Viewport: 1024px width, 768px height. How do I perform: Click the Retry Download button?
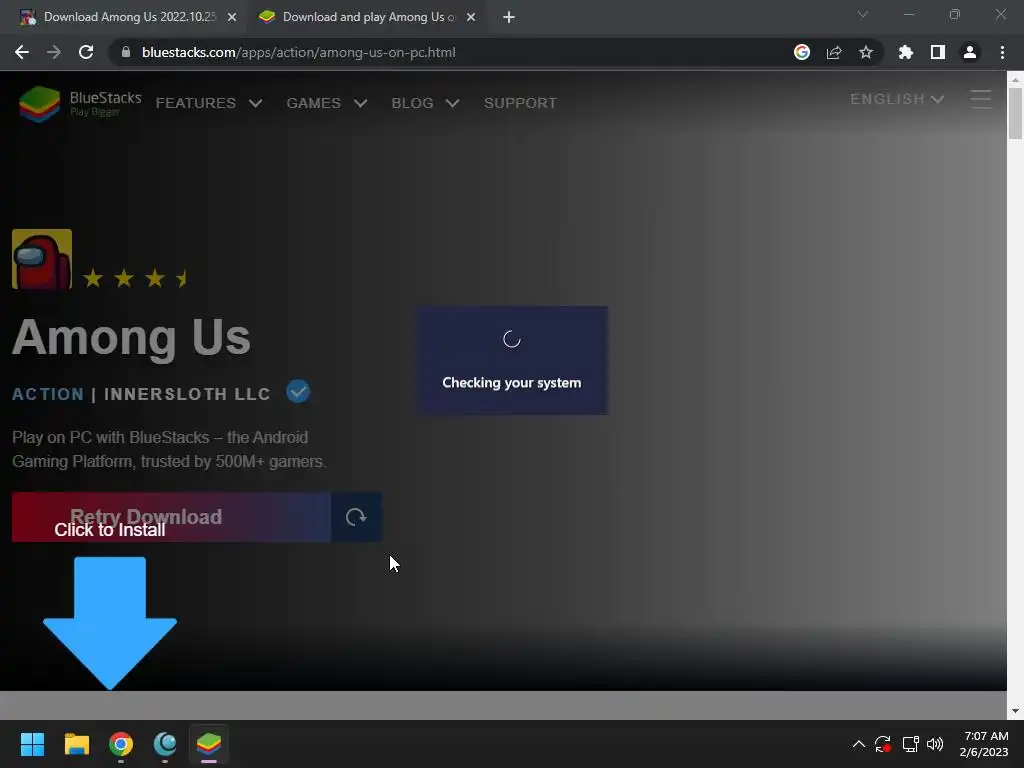(x=171, y=517)
